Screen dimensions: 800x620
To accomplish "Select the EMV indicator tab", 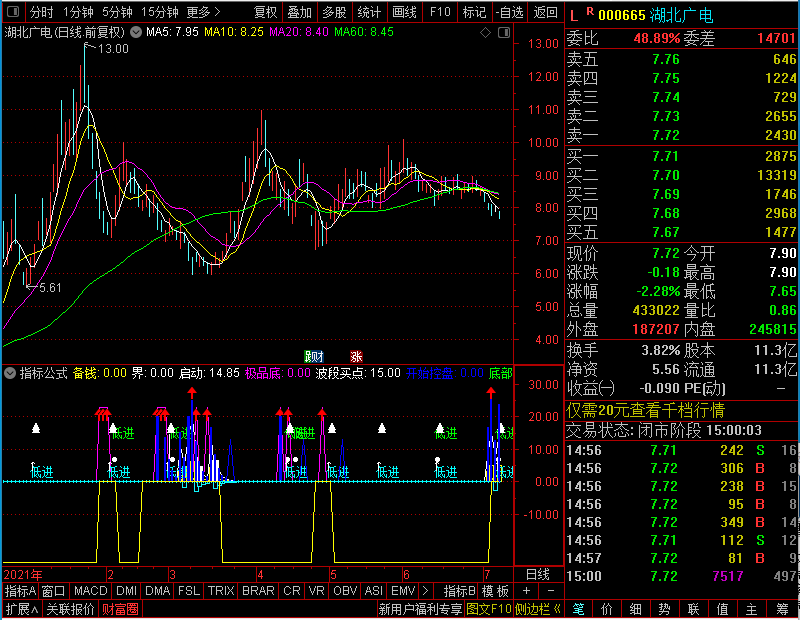I will coord(403,591).
